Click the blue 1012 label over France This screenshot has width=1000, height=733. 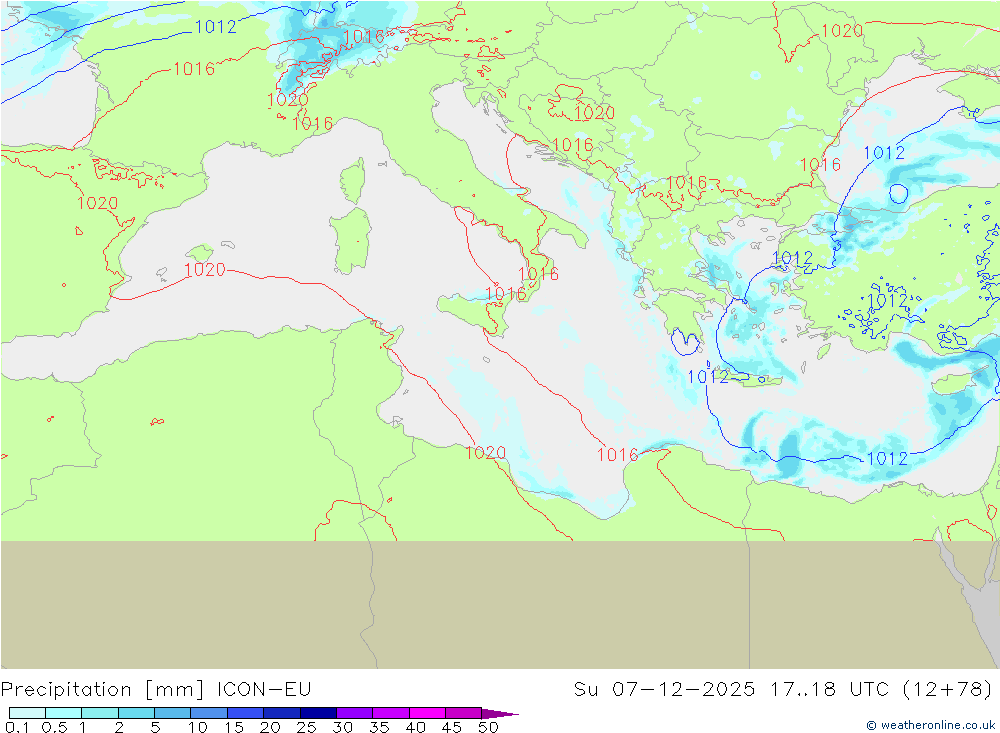(x=216, y=27)
